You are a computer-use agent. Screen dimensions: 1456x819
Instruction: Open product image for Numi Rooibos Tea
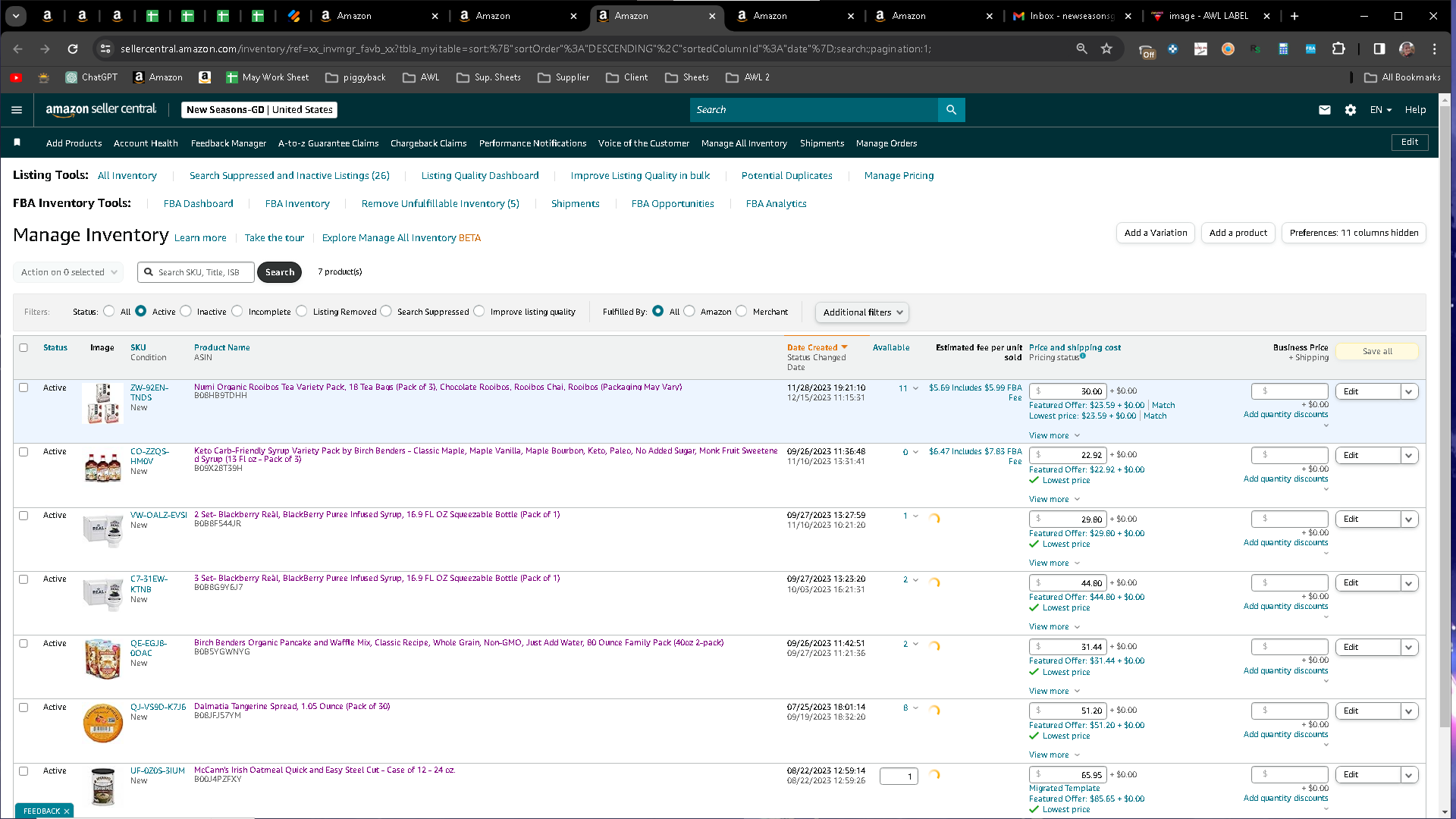(x=103, y=403)
